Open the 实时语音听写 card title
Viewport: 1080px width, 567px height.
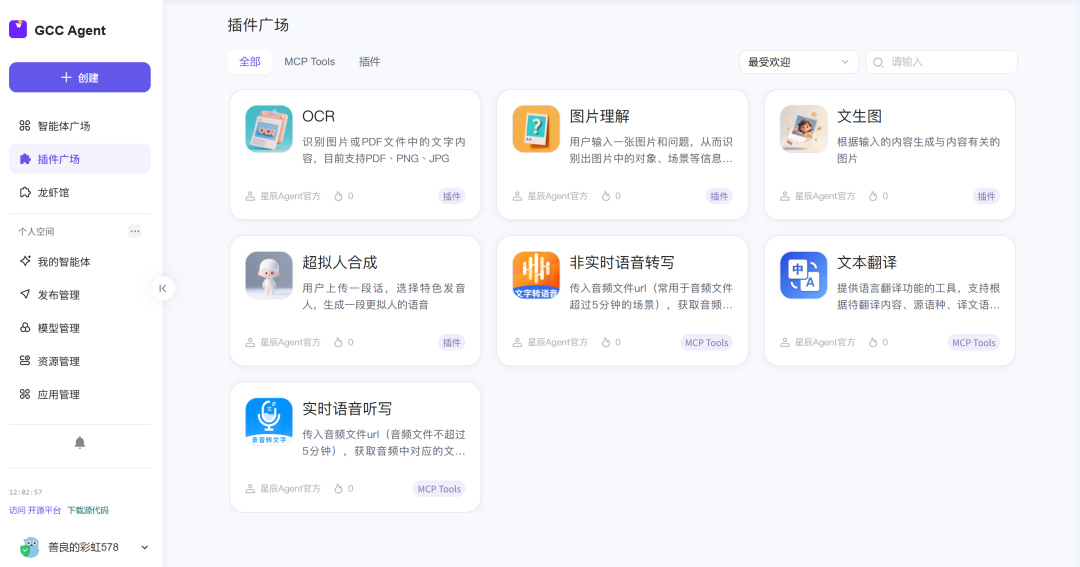coord(347,409)
